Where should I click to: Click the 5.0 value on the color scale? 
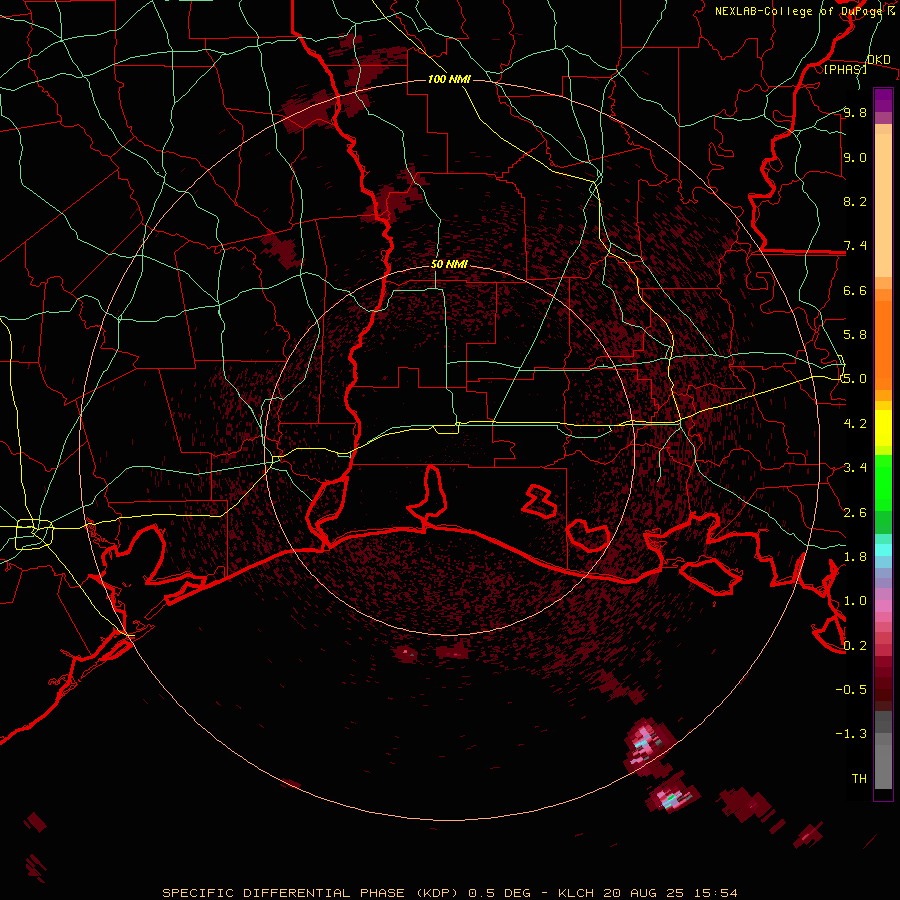(x=855, y=379)
